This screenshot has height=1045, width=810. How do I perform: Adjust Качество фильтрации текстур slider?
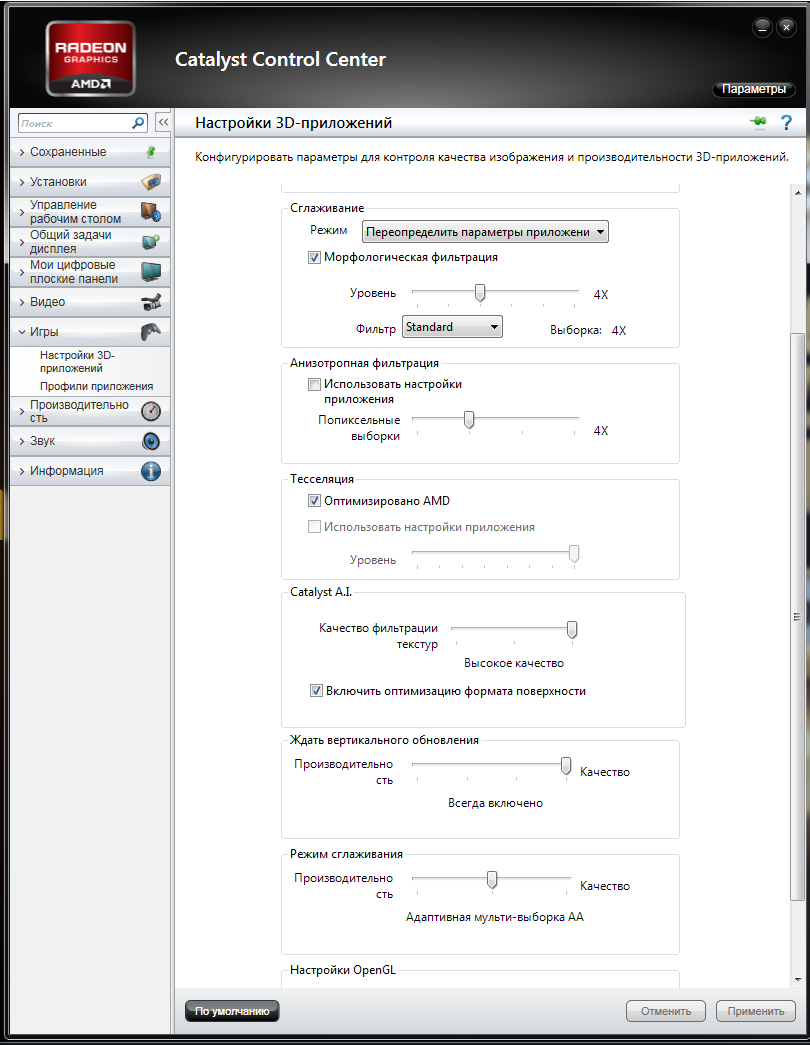click(x=571, y=630)
